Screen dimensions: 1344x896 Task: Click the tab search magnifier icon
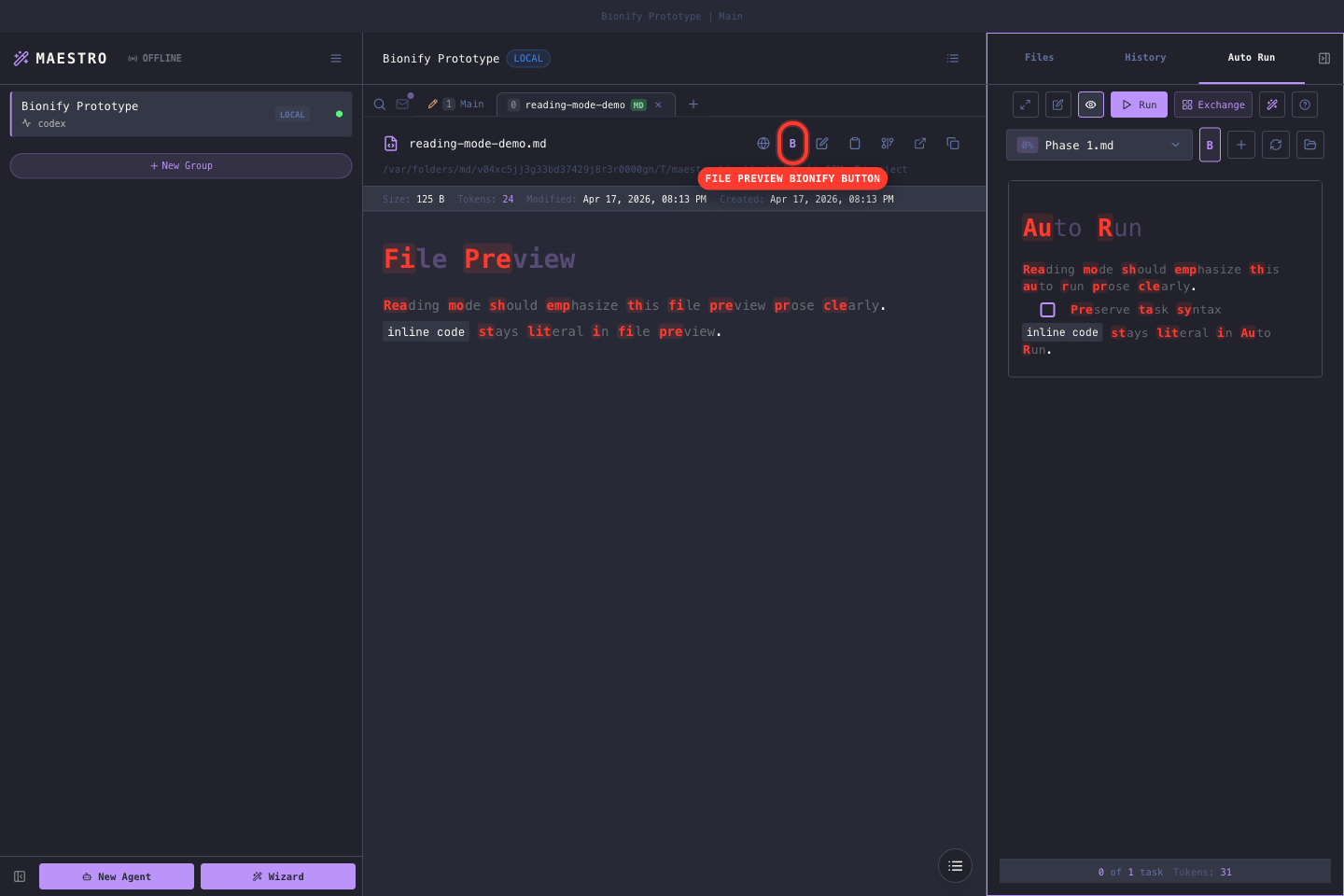click(x=380, y=105)
